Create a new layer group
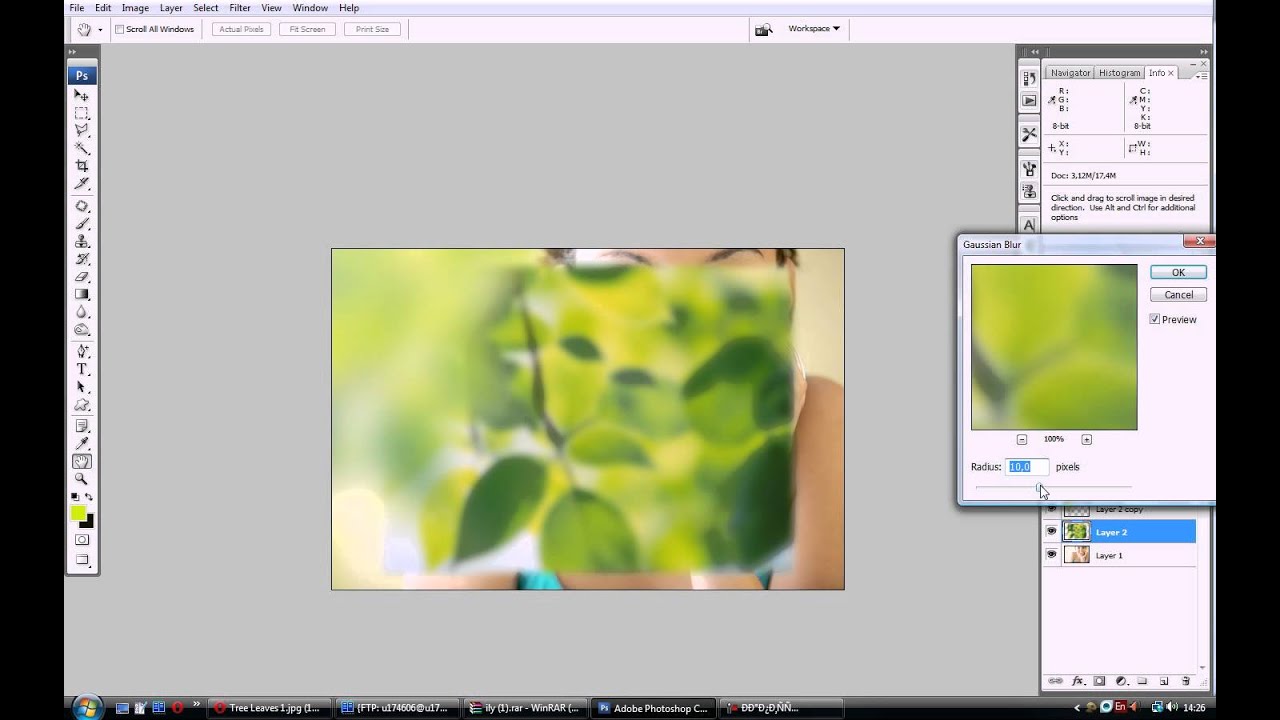 pos(1143,681)
